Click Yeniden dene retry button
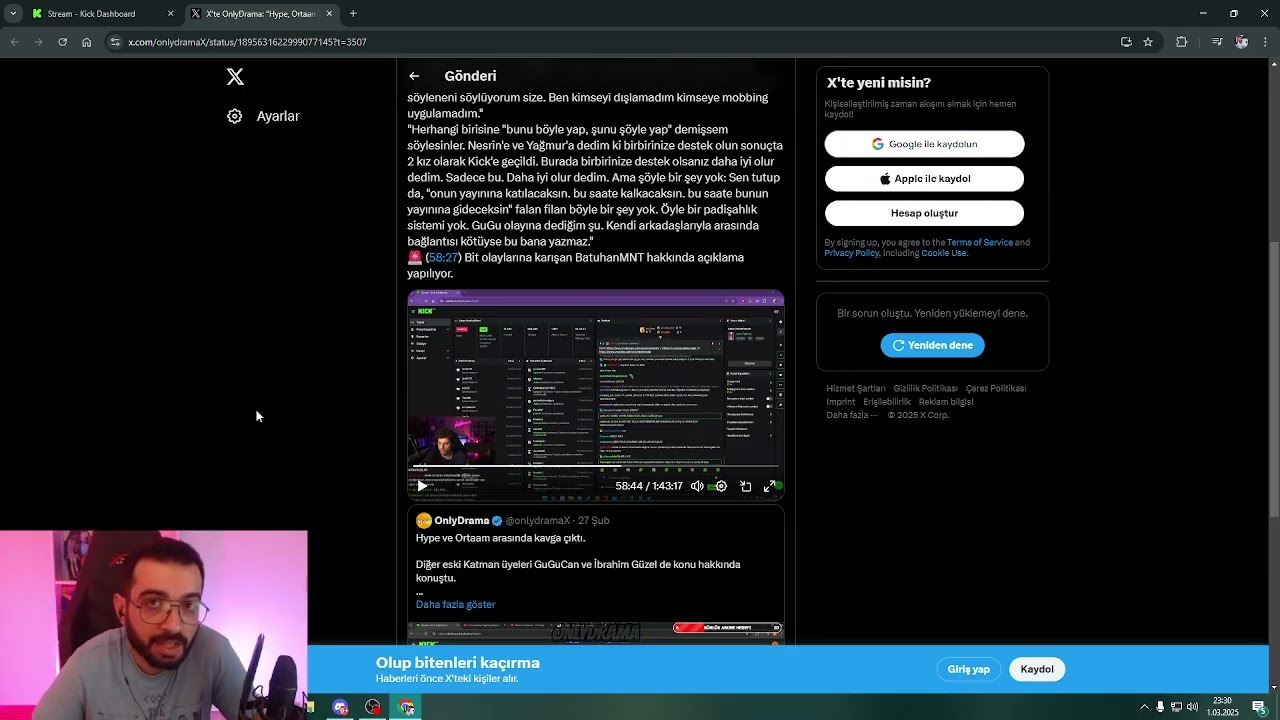The image size is (1280, 720). pos(932,345)
